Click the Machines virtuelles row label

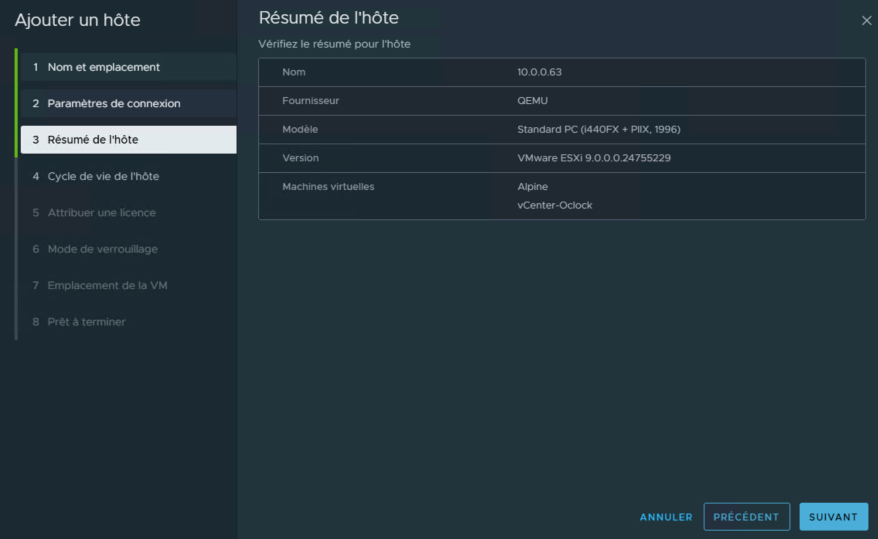click(x=328, y=187)
